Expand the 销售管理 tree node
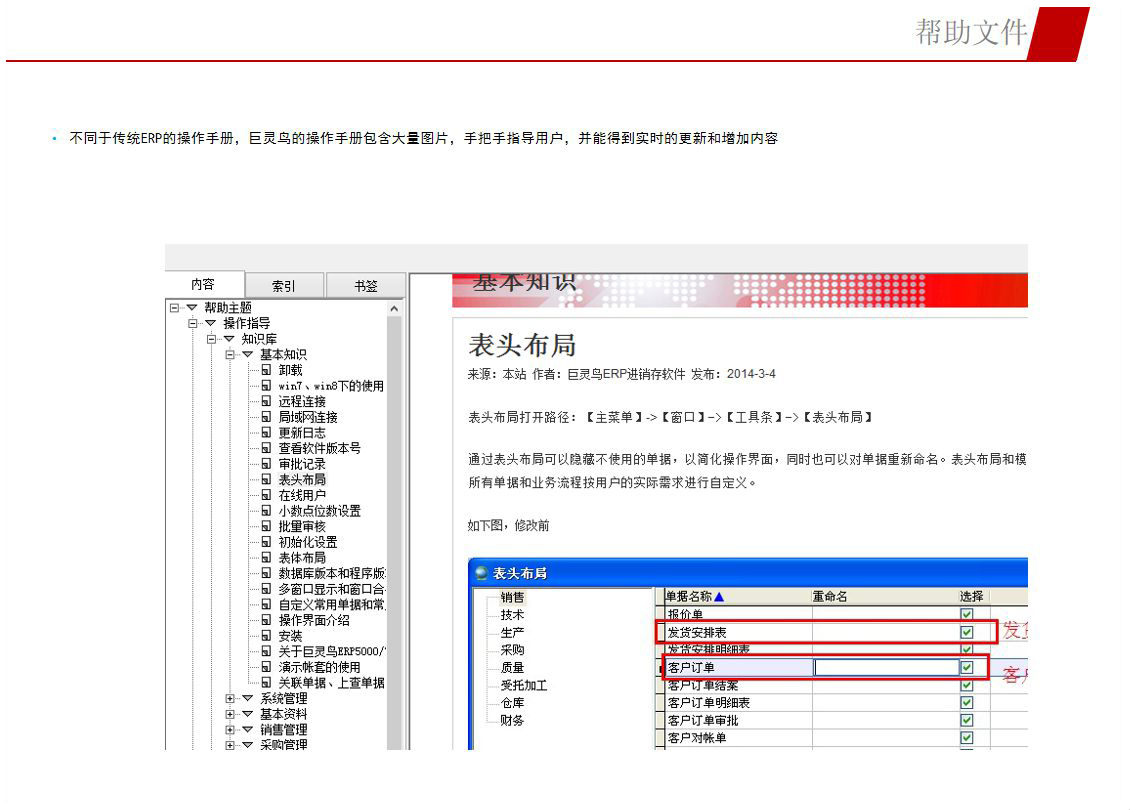The width and height of the screenshot is (1130, 810). [230, 730]
